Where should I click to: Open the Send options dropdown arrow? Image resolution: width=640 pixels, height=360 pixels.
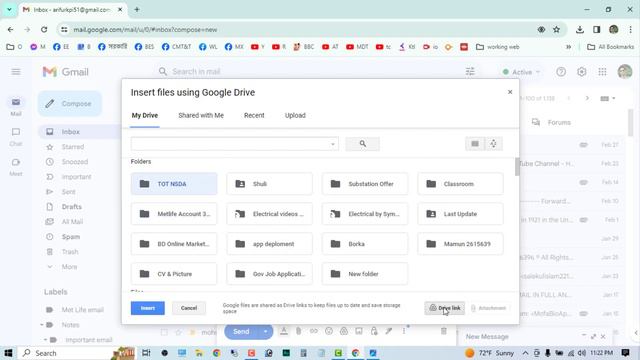click(265, 331)
